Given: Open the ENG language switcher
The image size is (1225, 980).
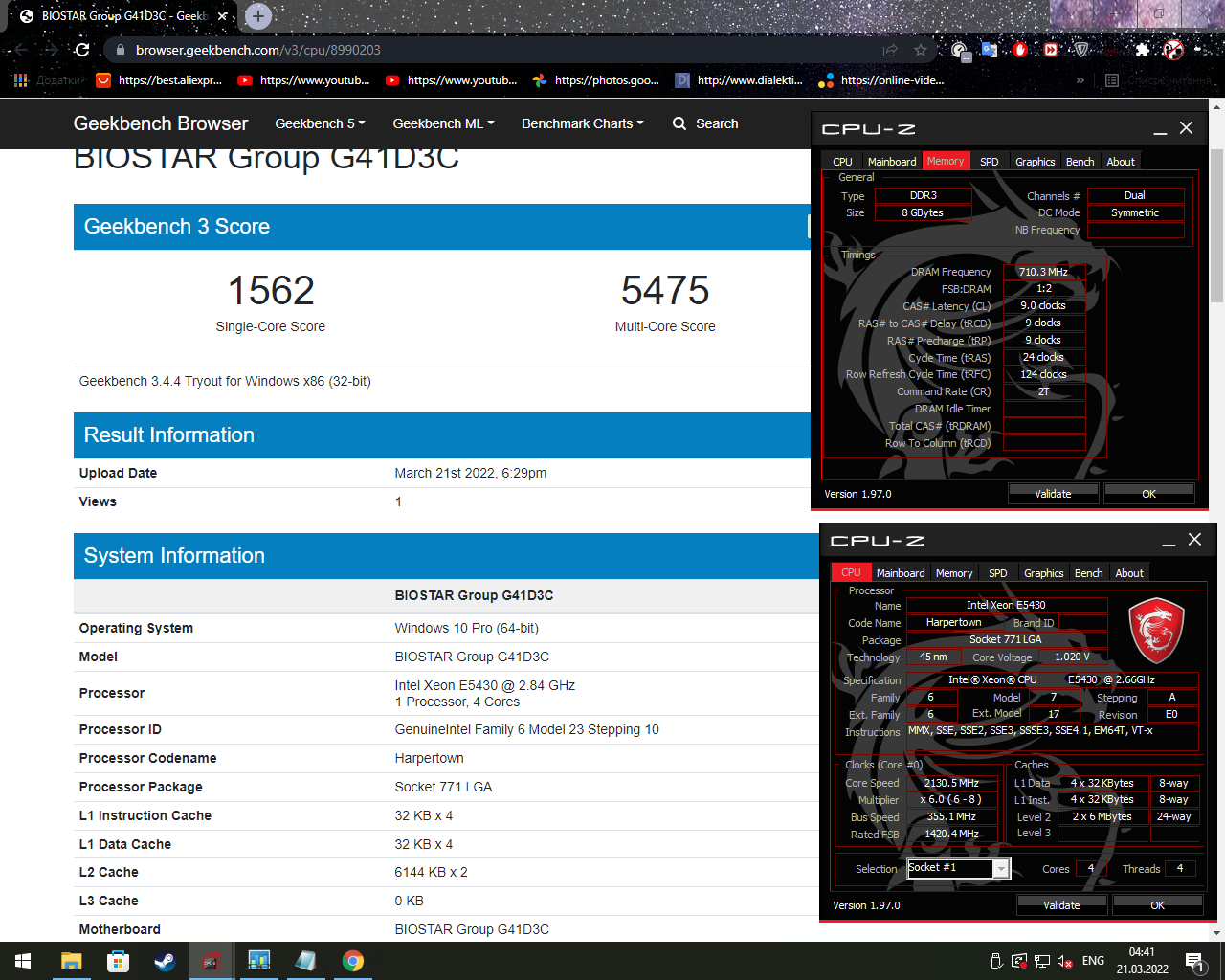Looking at the screenshot, I should coord(1093,961).
